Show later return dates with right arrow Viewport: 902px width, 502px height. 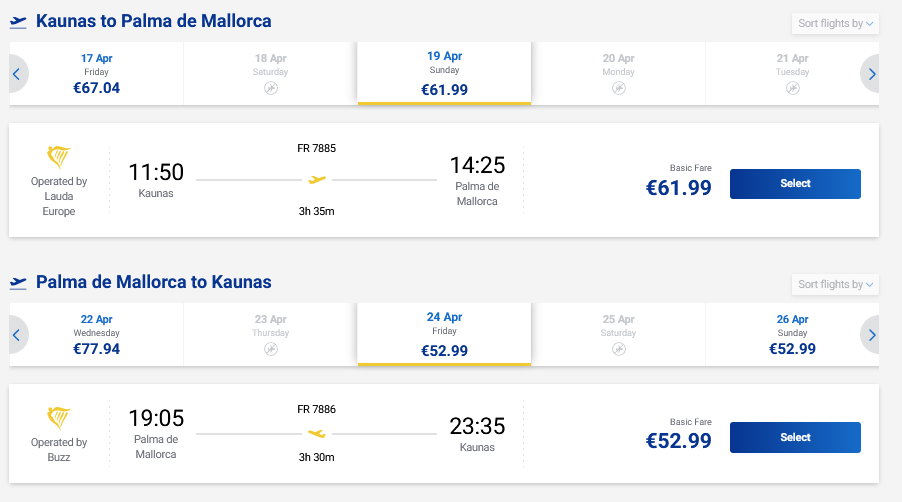[872, 335]
